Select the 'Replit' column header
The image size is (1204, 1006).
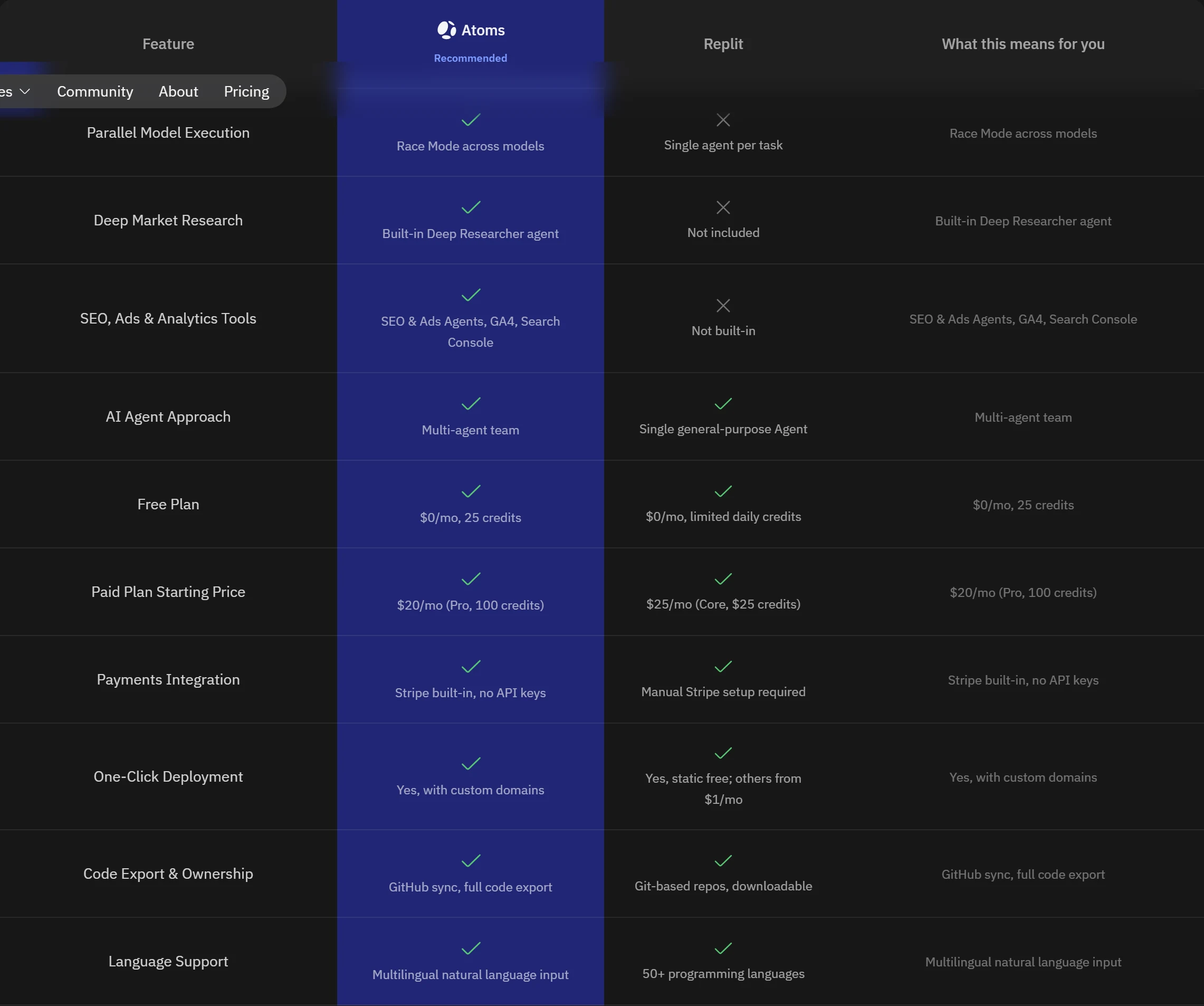723,44
